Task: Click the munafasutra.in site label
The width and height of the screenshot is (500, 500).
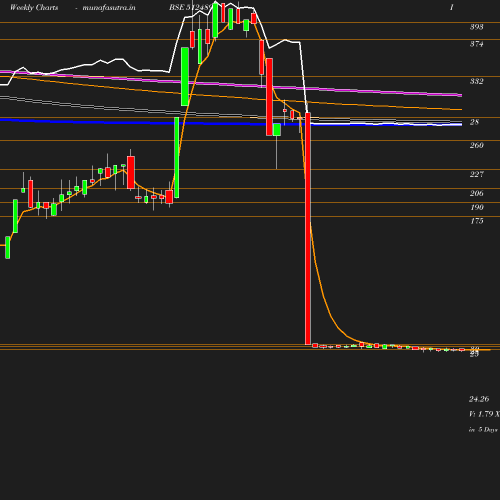Action: click(109, 8)
